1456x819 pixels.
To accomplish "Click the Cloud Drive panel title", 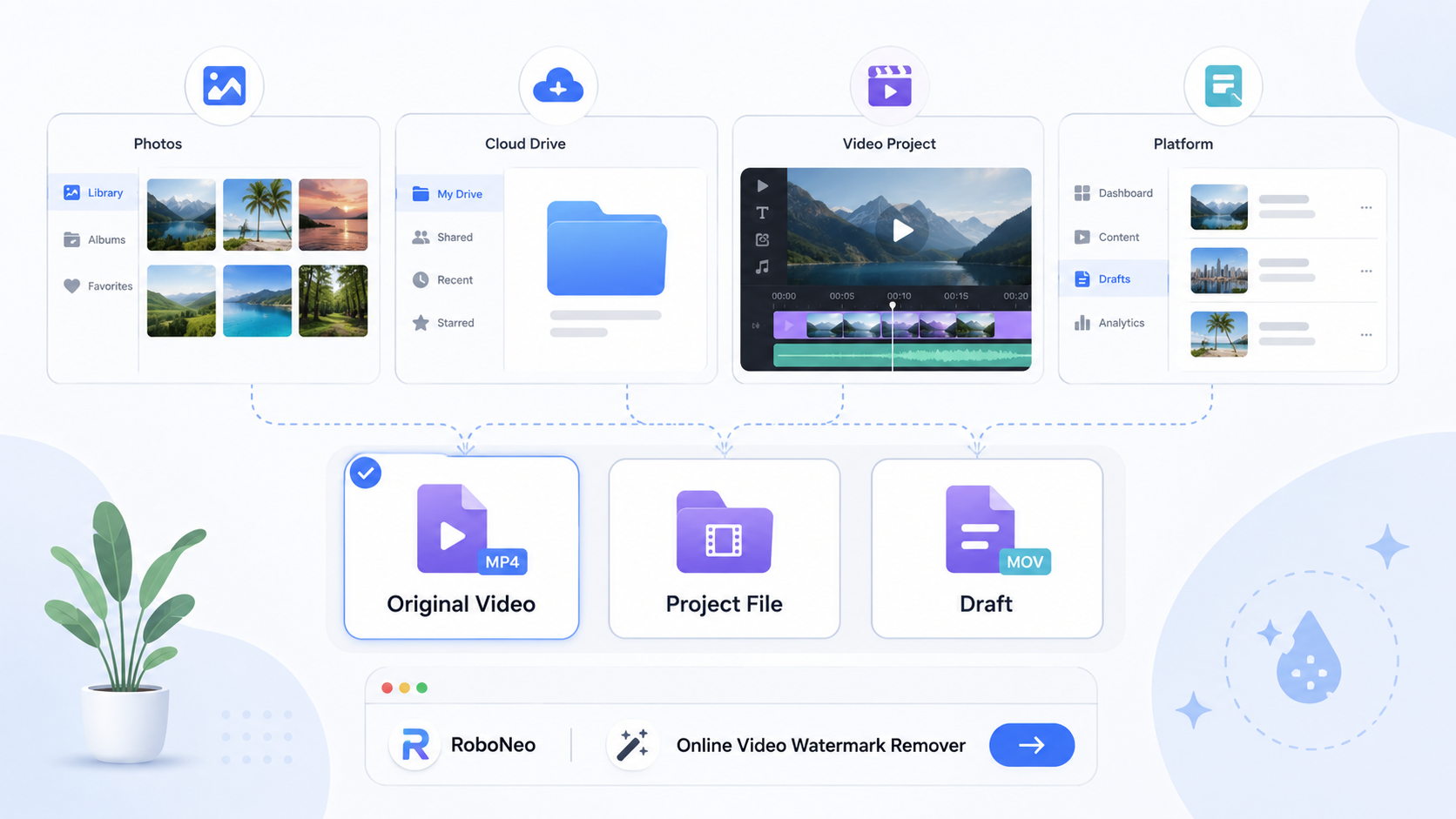I will click(525, 144).
